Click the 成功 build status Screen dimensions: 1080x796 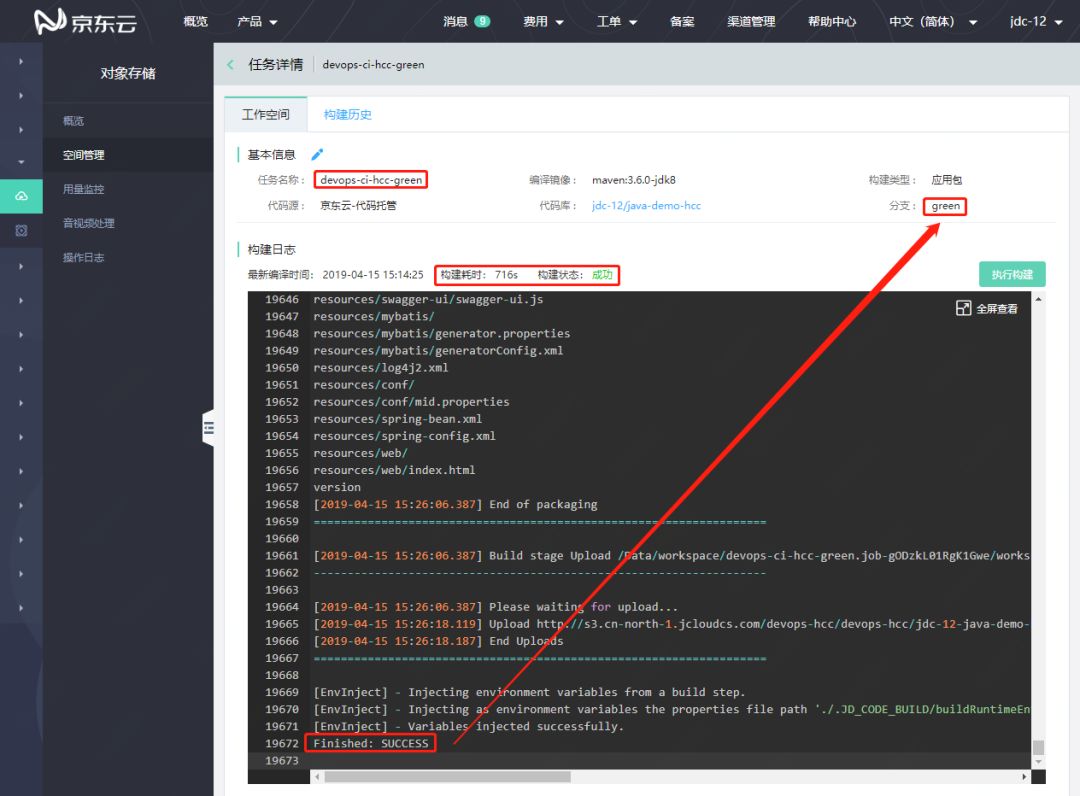coord(602,274)
